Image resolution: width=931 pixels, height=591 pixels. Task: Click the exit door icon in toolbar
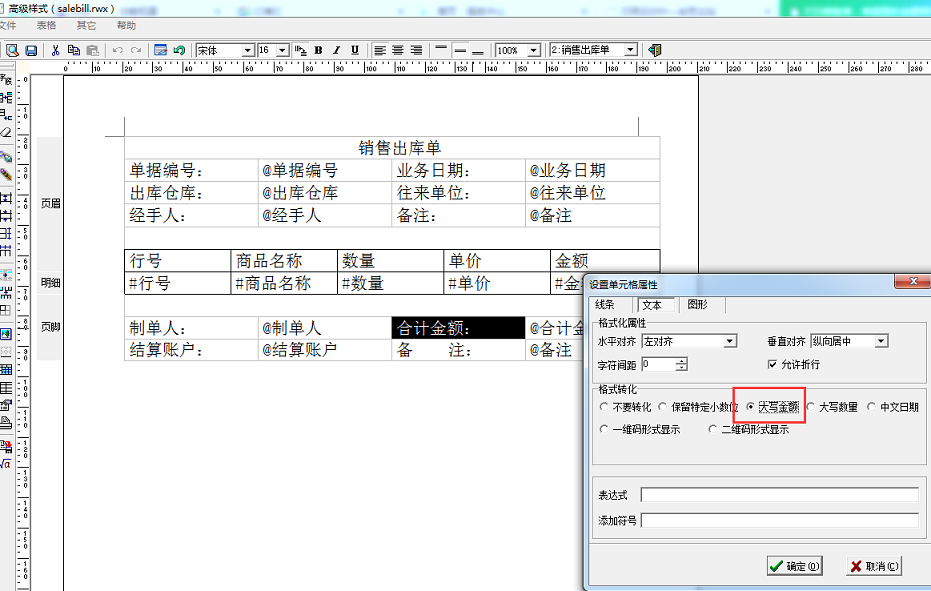click(655, 50)
